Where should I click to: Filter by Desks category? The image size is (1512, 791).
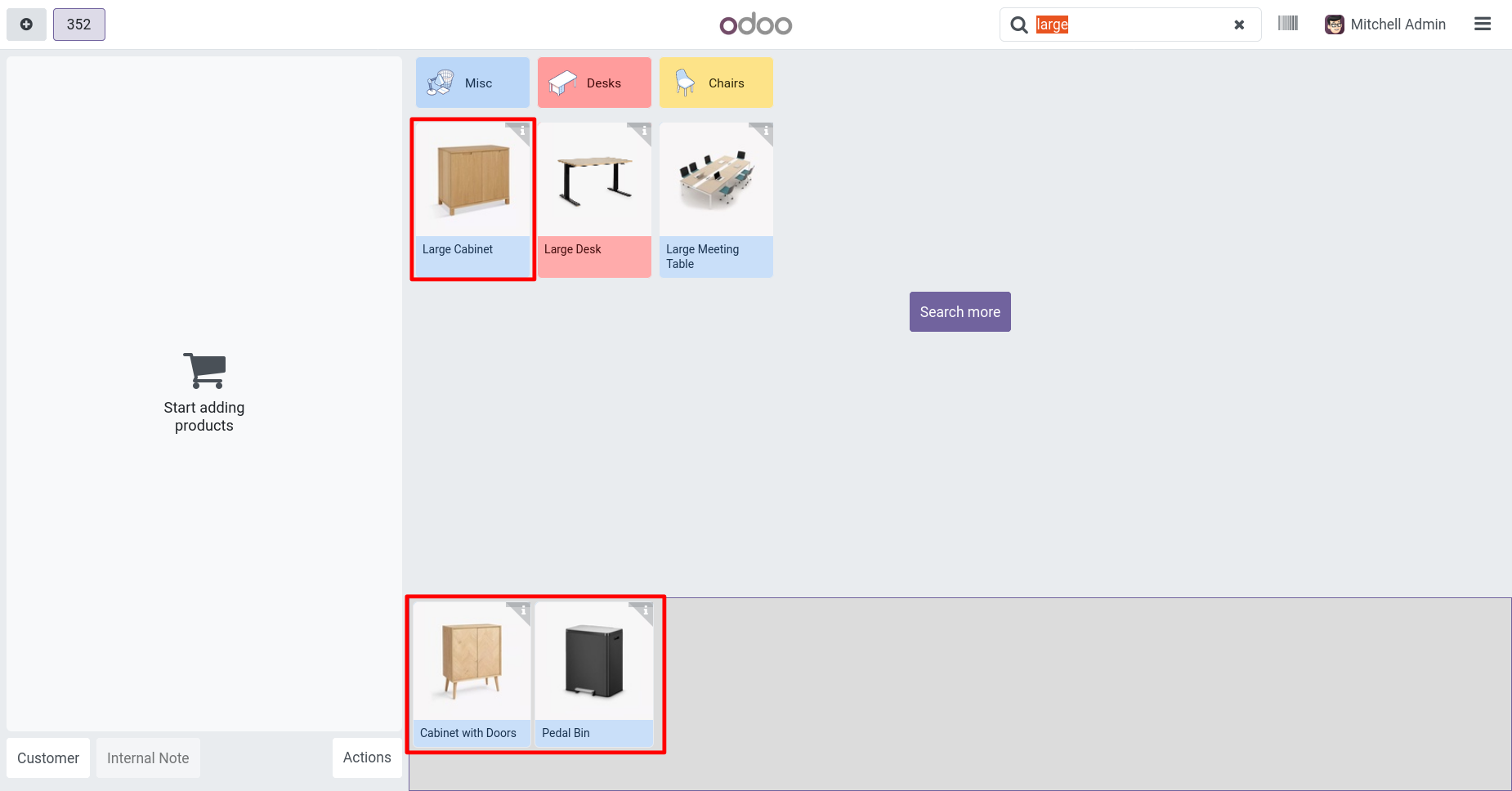click(594, 83)
